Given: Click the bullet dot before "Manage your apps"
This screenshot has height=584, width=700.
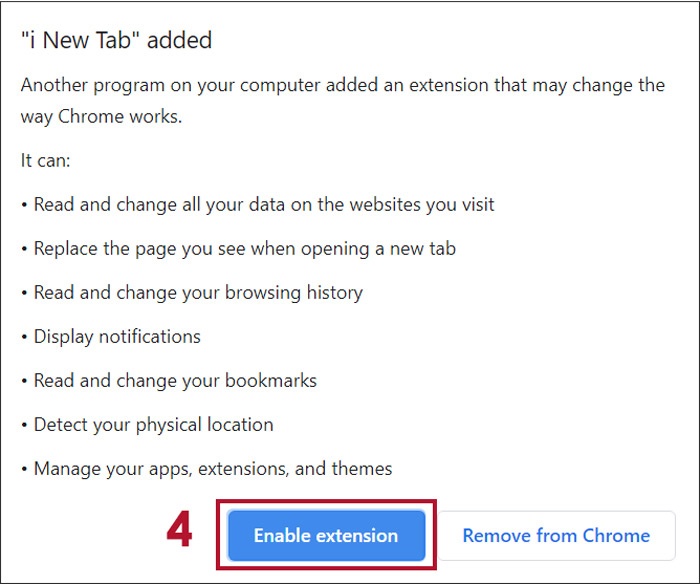Looking at the screenshot, I should click(x=24, y=470).
